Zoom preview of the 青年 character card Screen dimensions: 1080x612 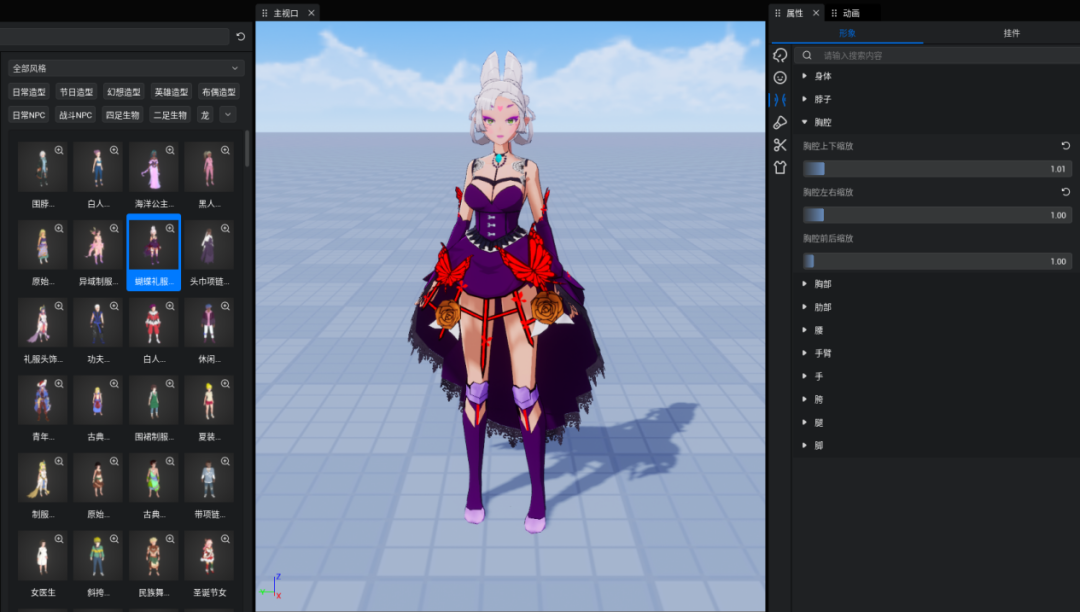(59, 383)
